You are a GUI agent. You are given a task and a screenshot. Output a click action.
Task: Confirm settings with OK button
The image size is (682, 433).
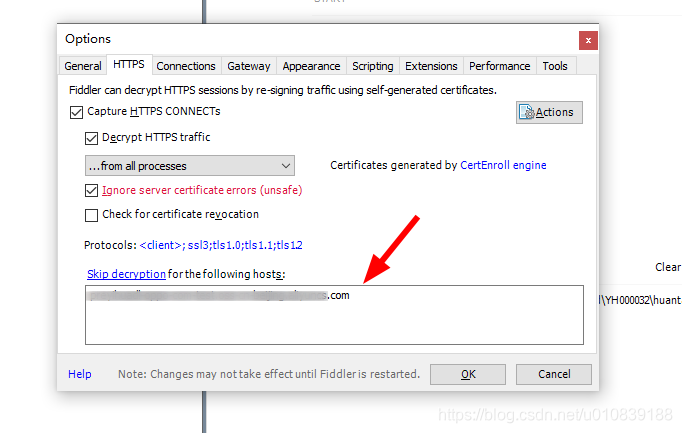tap(468, 374)
